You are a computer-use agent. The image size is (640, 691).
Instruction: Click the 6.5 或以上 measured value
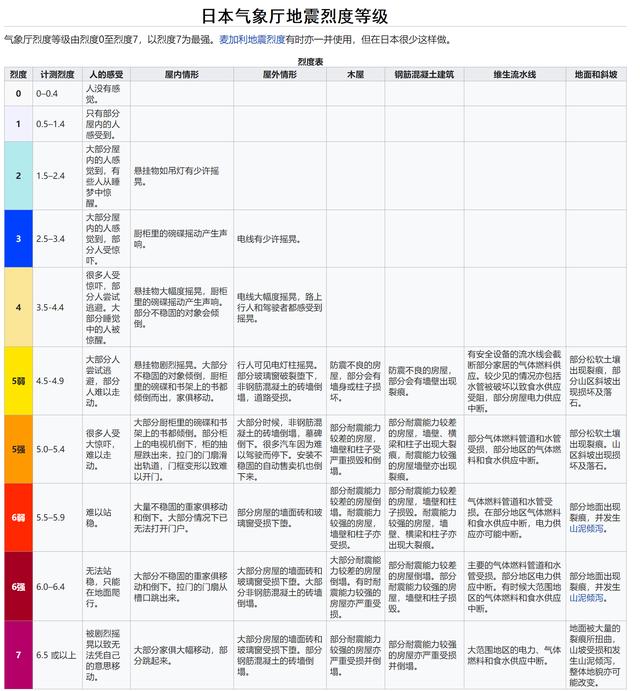point(57,655)
